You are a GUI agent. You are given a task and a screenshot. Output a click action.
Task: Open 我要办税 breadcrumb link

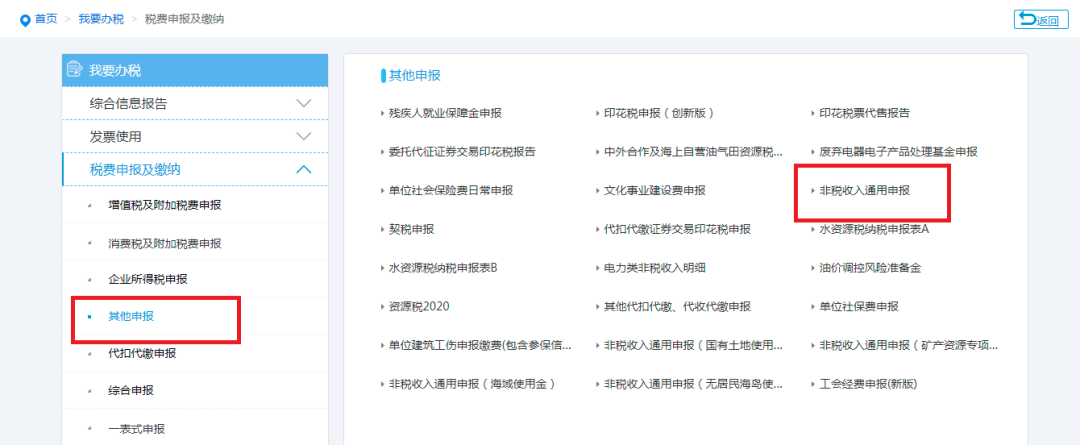(101, 19)
